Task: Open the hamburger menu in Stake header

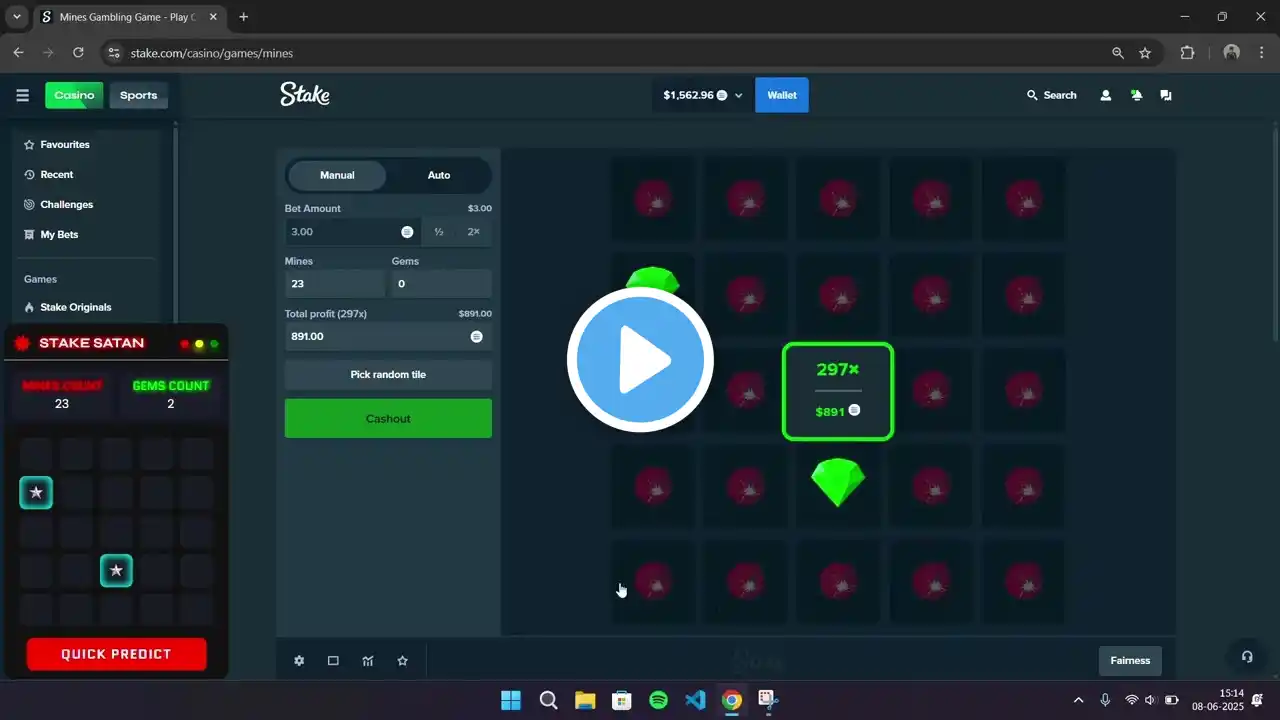Action: coord(22,95)
